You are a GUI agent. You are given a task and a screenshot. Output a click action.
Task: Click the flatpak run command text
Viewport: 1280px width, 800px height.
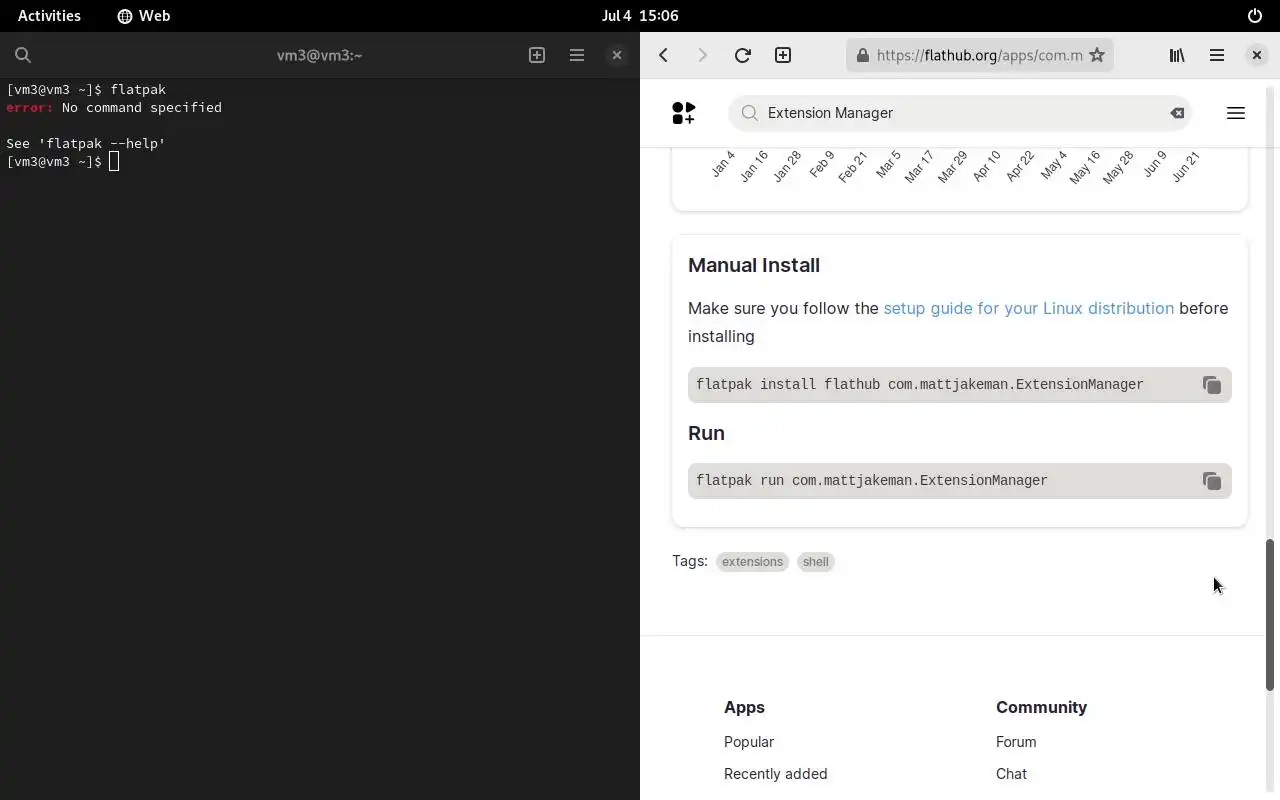[x=872, y=480]
